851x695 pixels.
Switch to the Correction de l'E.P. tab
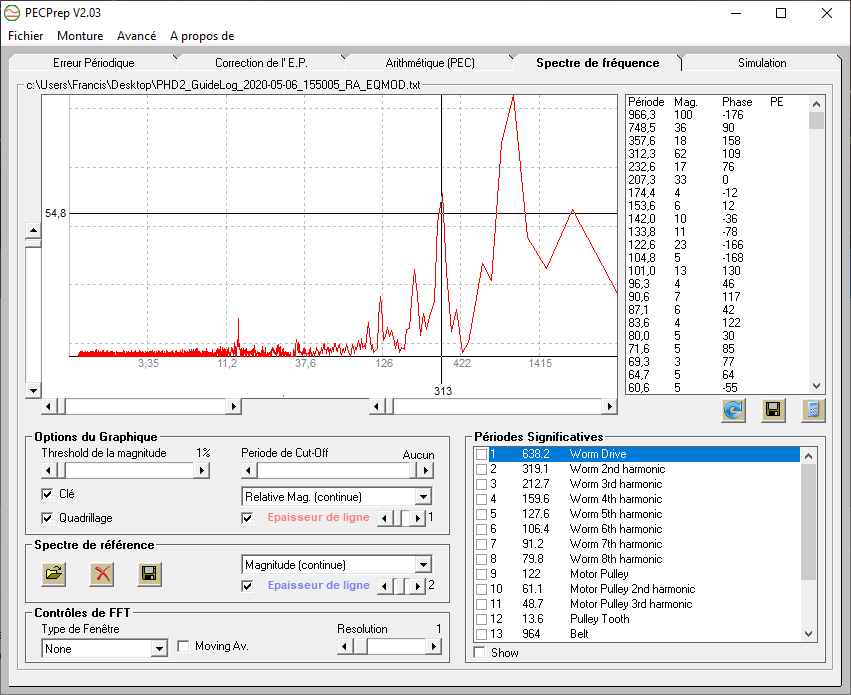(x=261, y=63)
